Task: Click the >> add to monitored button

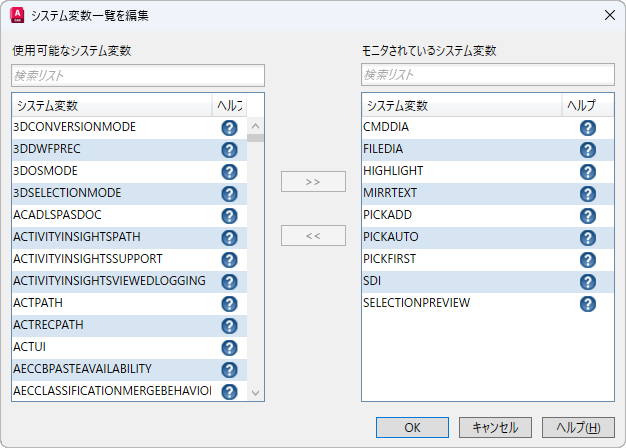Action: pos(313,182)
